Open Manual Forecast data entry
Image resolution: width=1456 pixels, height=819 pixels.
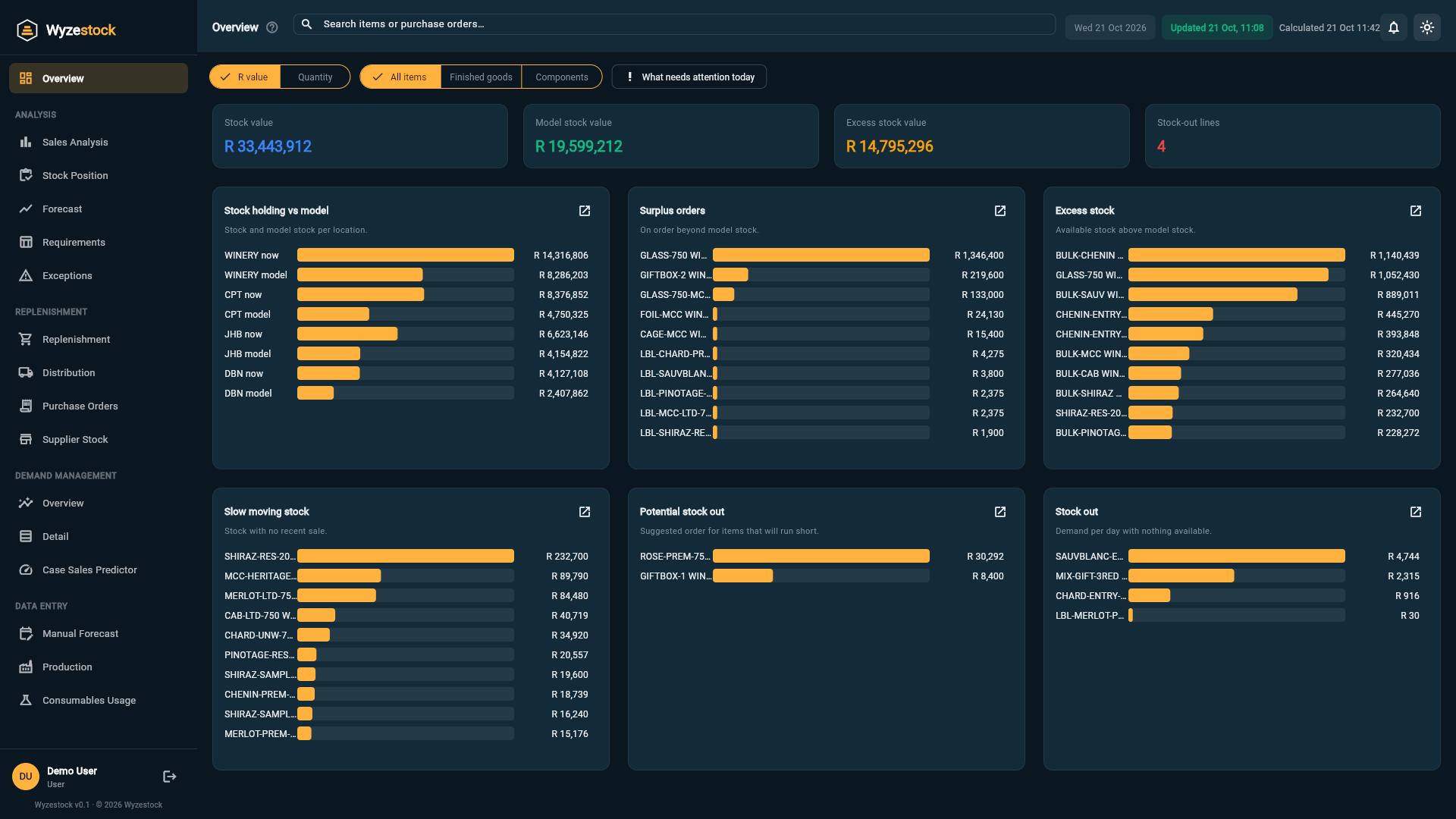click(x=99, y=633)
